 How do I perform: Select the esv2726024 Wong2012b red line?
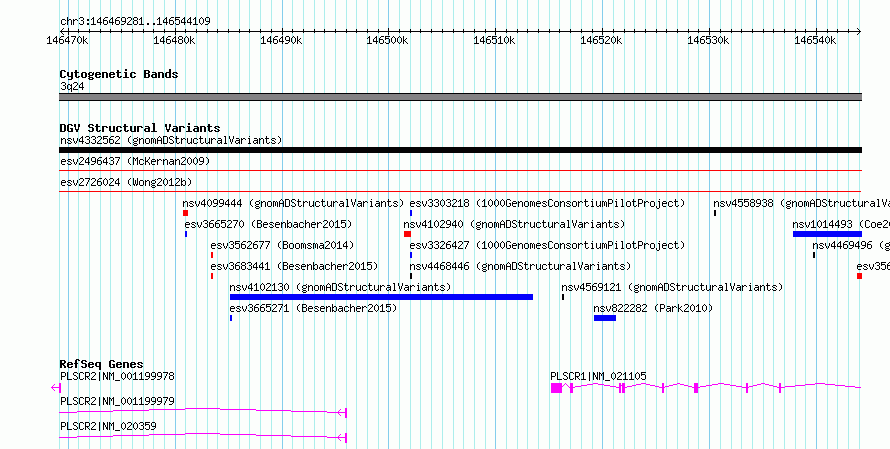pyautogui.click(x=460, y=192)
